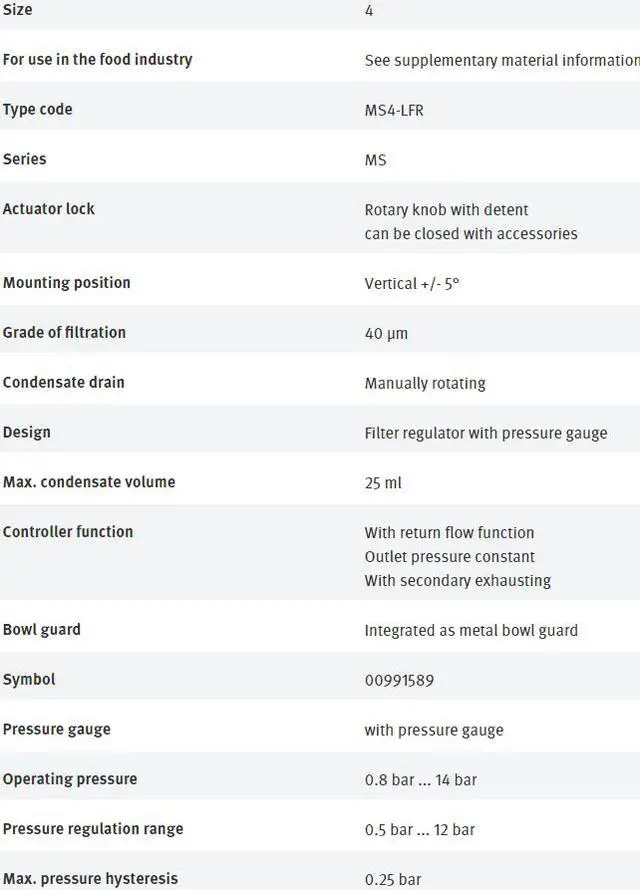Click the Pressure regulation range label

(x=93, y=829)
